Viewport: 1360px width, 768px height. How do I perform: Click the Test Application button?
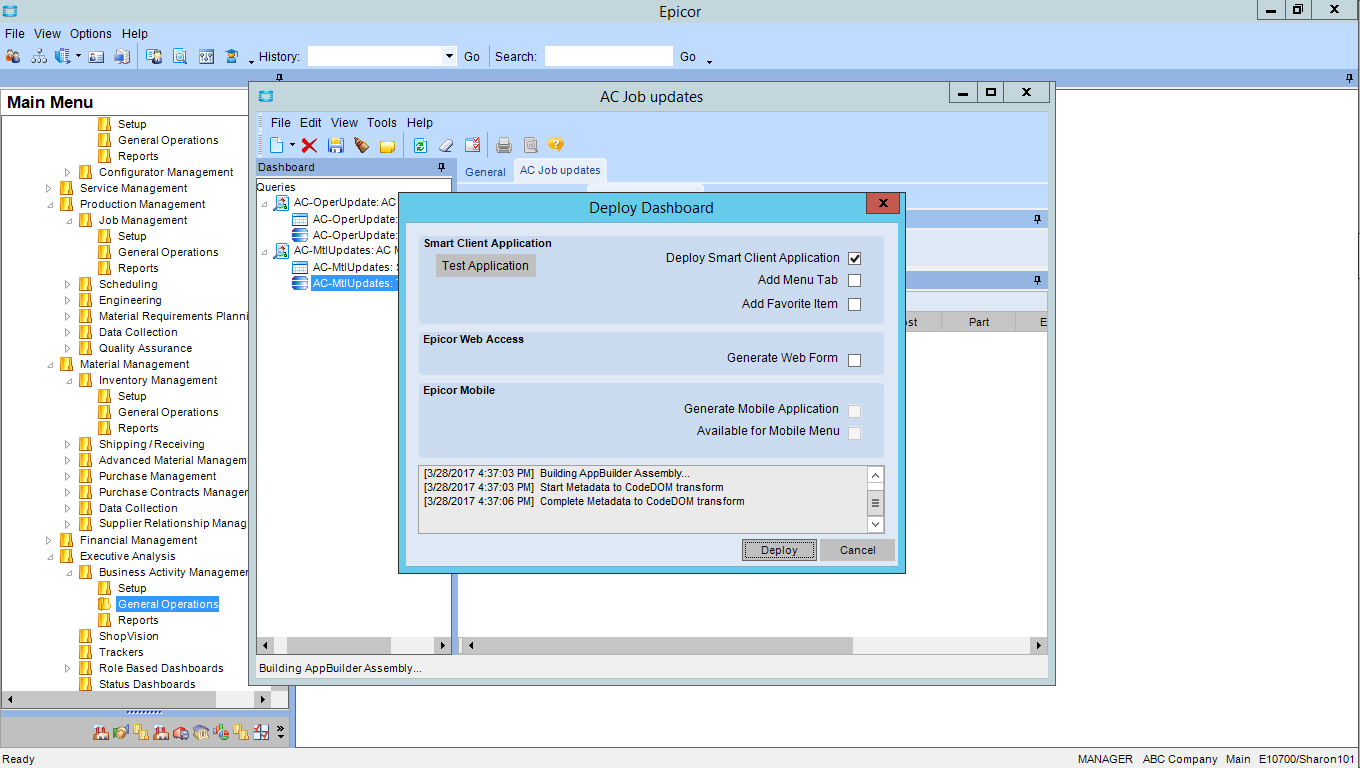[x=485, y=266]
